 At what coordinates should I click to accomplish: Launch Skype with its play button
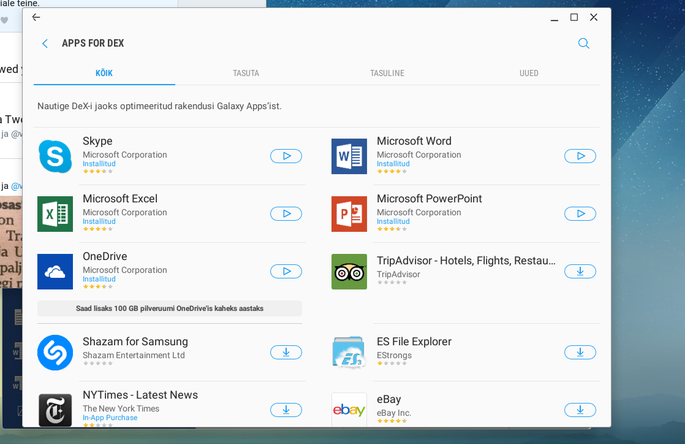[x=286, y=156]
